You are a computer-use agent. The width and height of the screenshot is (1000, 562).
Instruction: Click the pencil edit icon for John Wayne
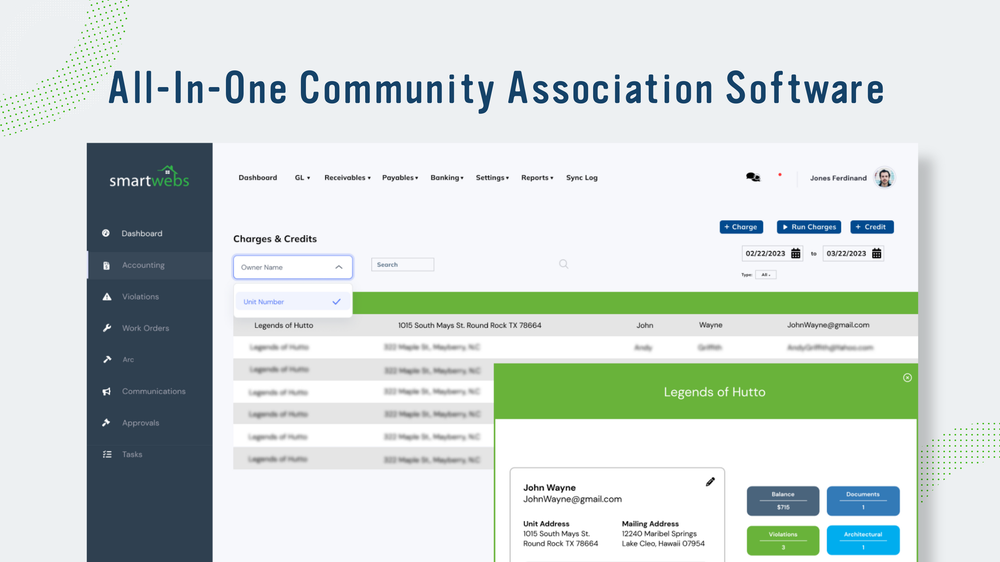point(710,482)
